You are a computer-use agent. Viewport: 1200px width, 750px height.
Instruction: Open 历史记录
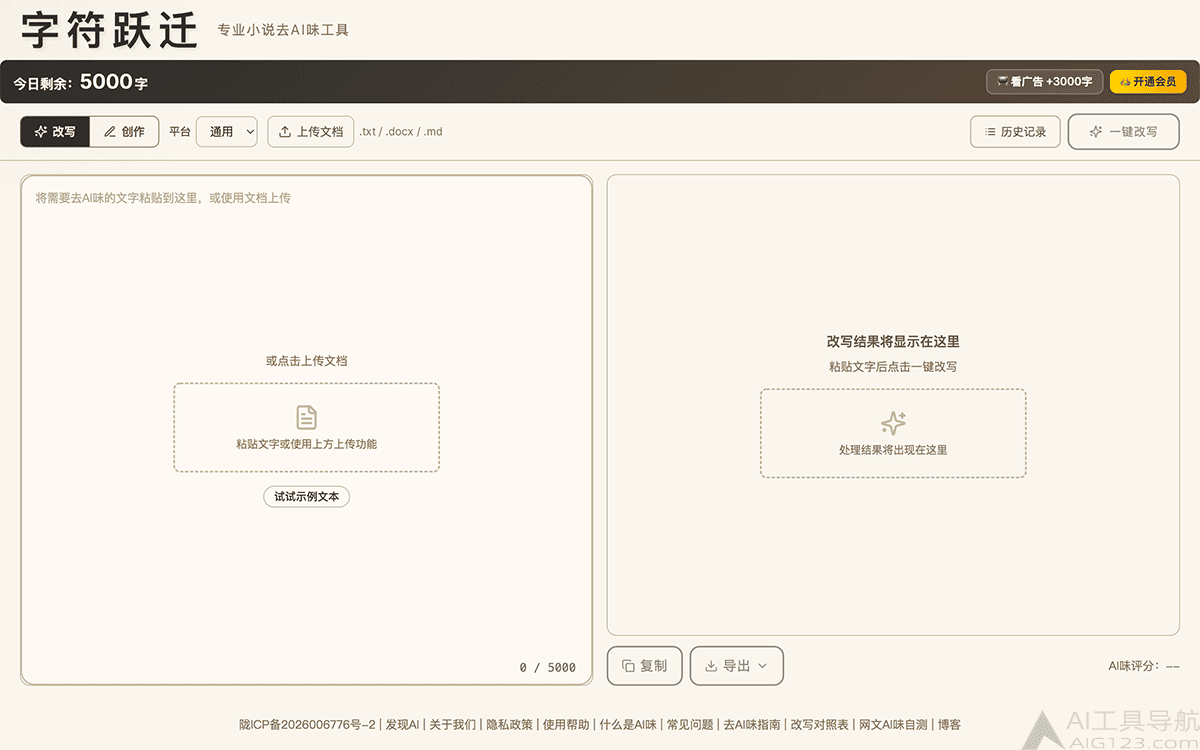(1015, 132)
